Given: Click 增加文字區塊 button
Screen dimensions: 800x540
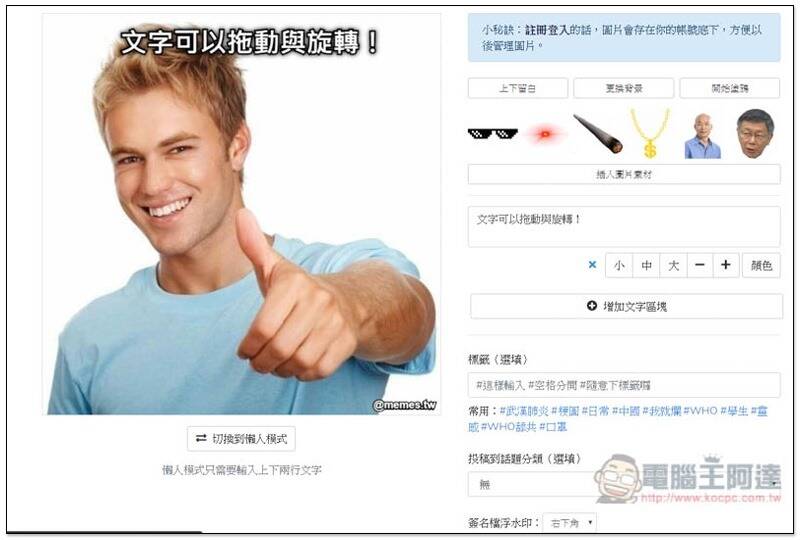Looking at the screenshot, I should point(627,306).
